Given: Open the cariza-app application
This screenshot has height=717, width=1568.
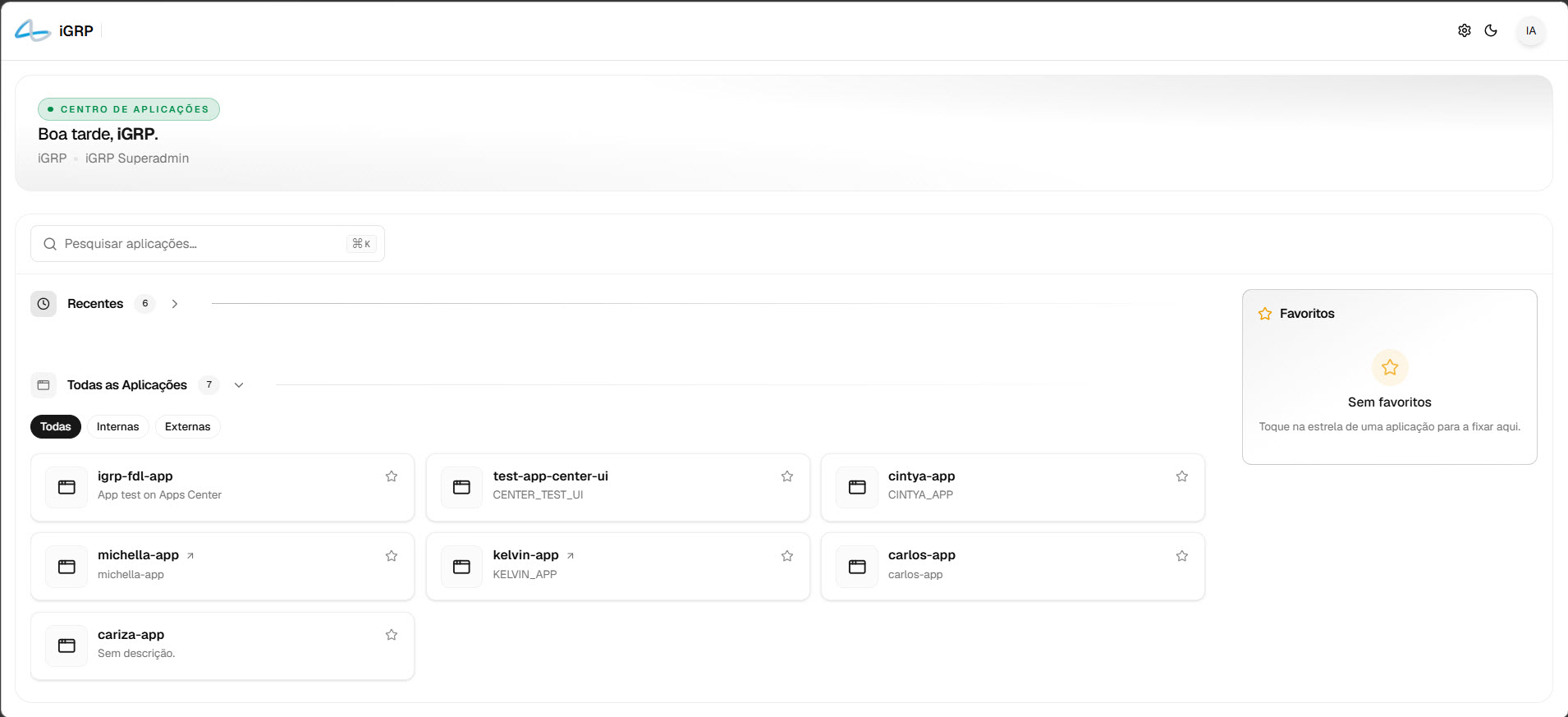Looking at the screenshot, I should pyautogui.click(x=222, y=646).
